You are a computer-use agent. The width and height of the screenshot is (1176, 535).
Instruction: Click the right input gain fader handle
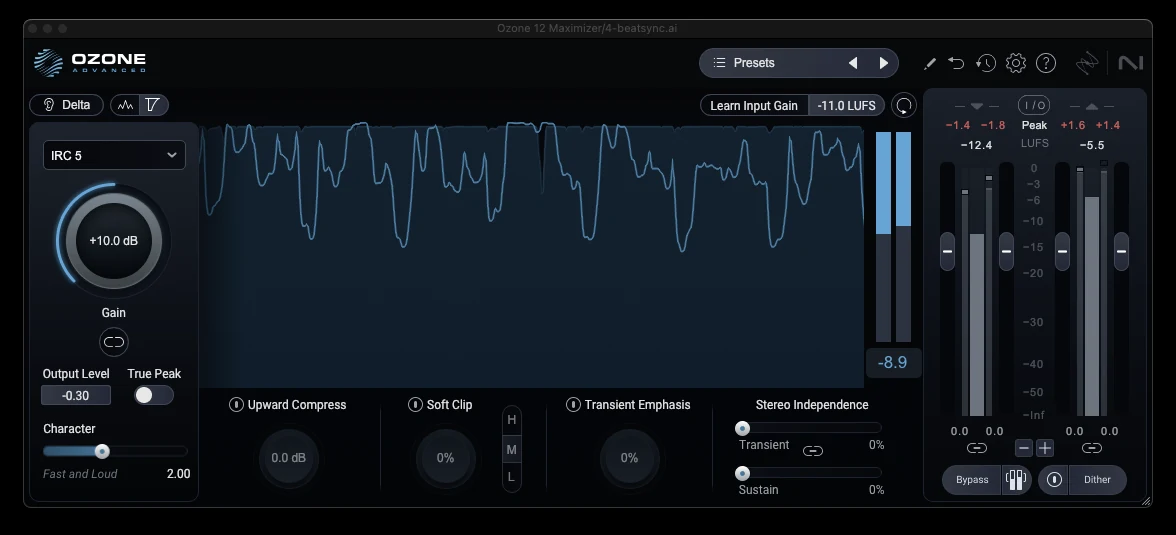1006,251
